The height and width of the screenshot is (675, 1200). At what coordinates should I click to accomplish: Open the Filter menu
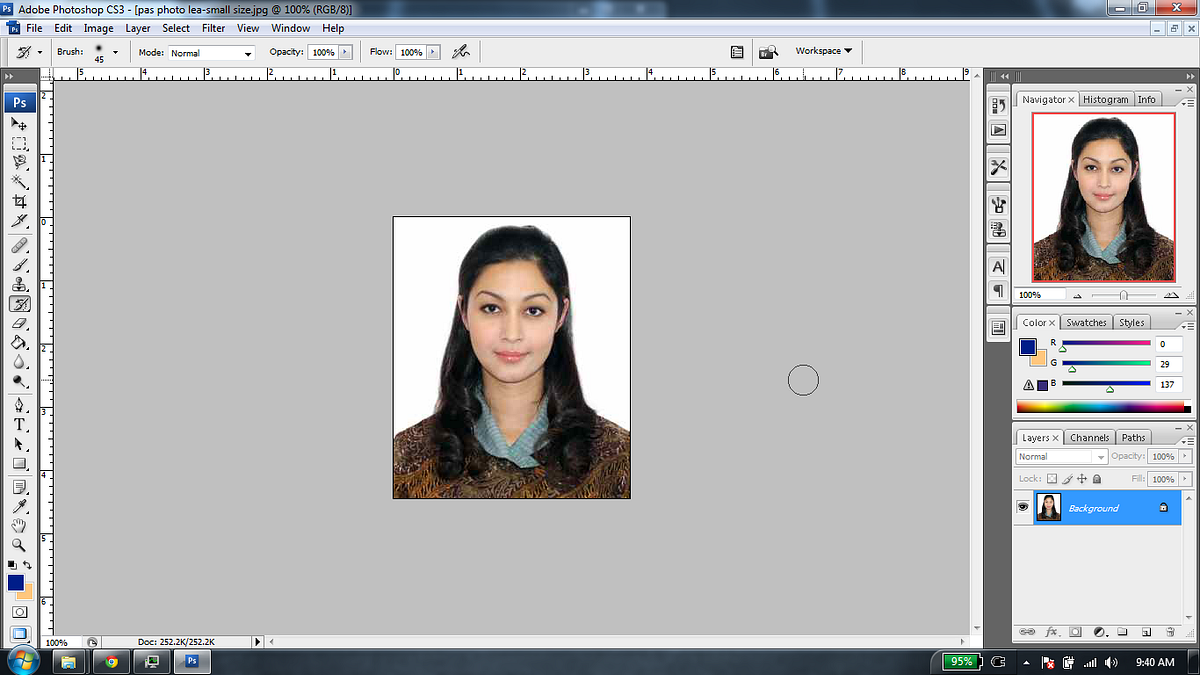coord(213,28)
